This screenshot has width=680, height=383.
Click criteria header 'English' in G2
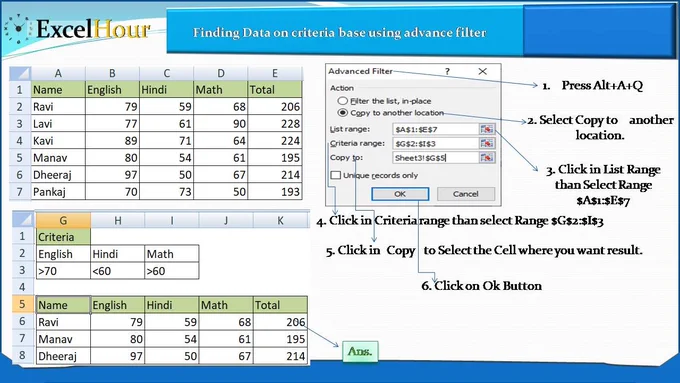(63, 254)
